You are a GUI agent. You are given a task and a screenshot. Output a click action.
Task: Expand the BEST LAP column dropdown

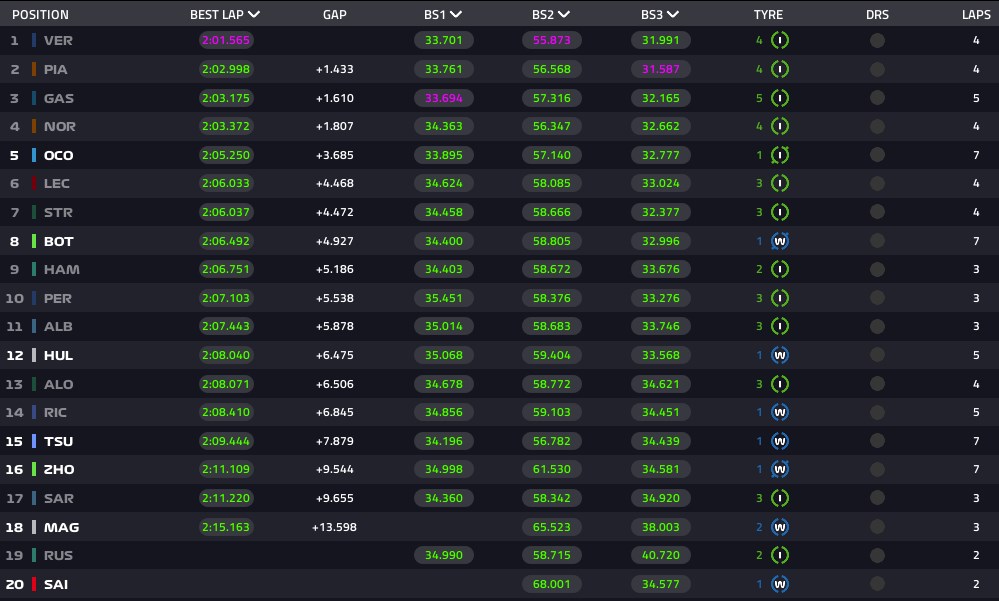coord(254,14)
